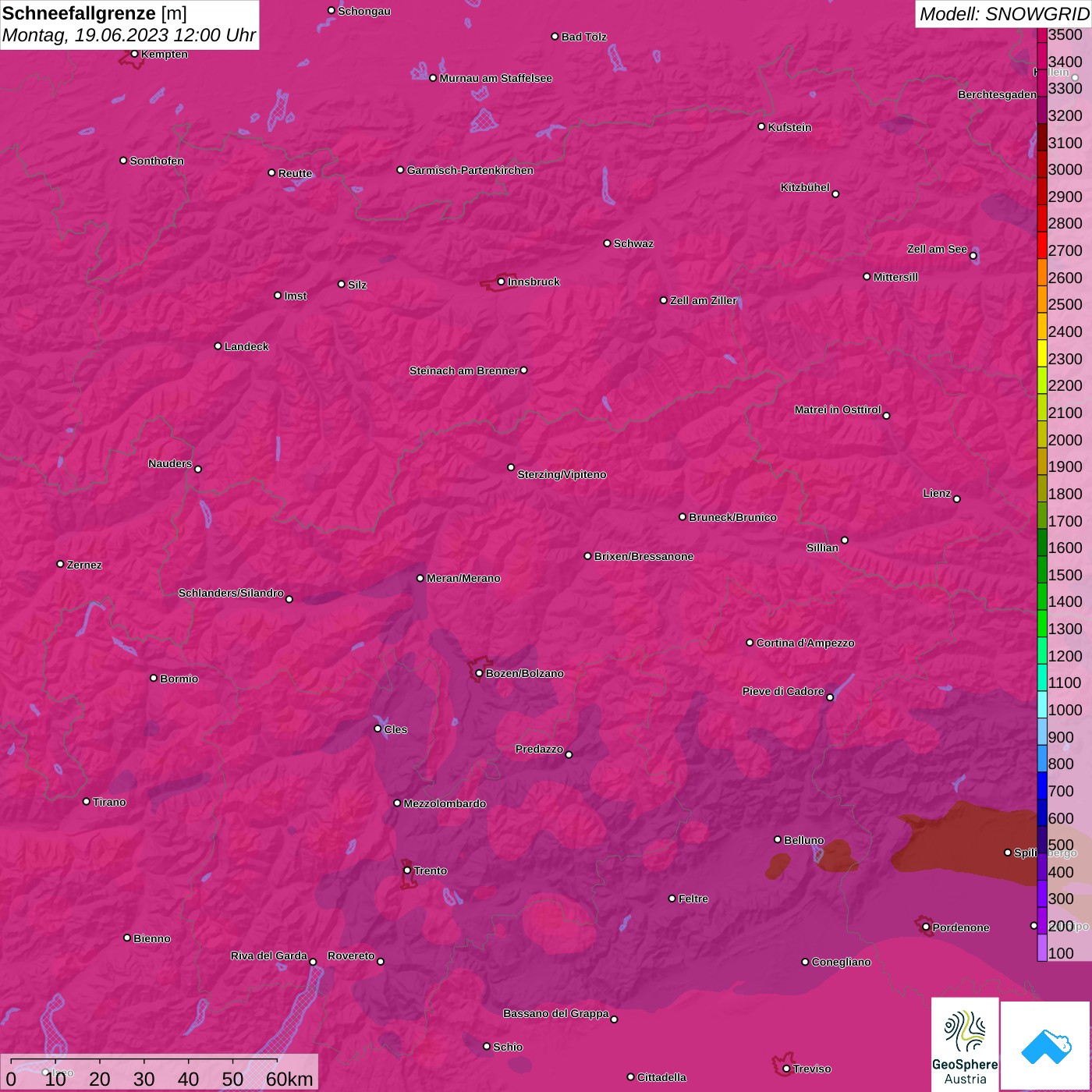Click the Cortina d'Ampezzo marker

tap(750, 643)
